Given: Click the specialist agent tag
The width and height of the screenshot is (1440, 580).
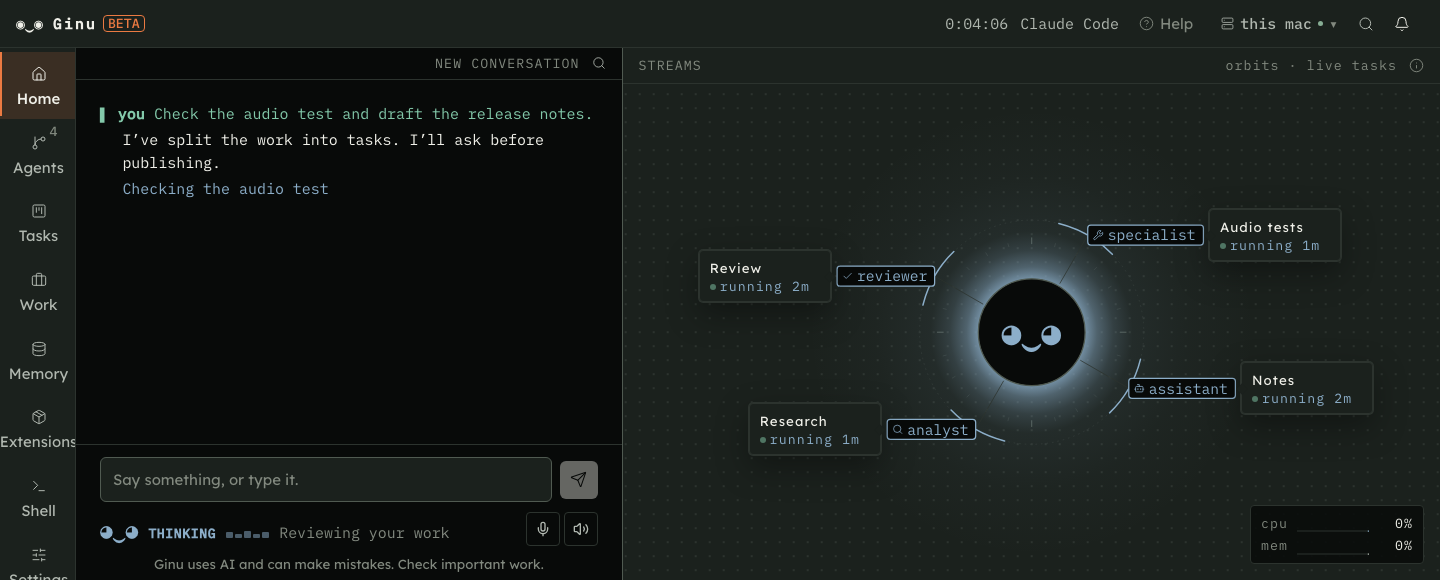Looking at the screenshot, I should (x=1145, y=235).
